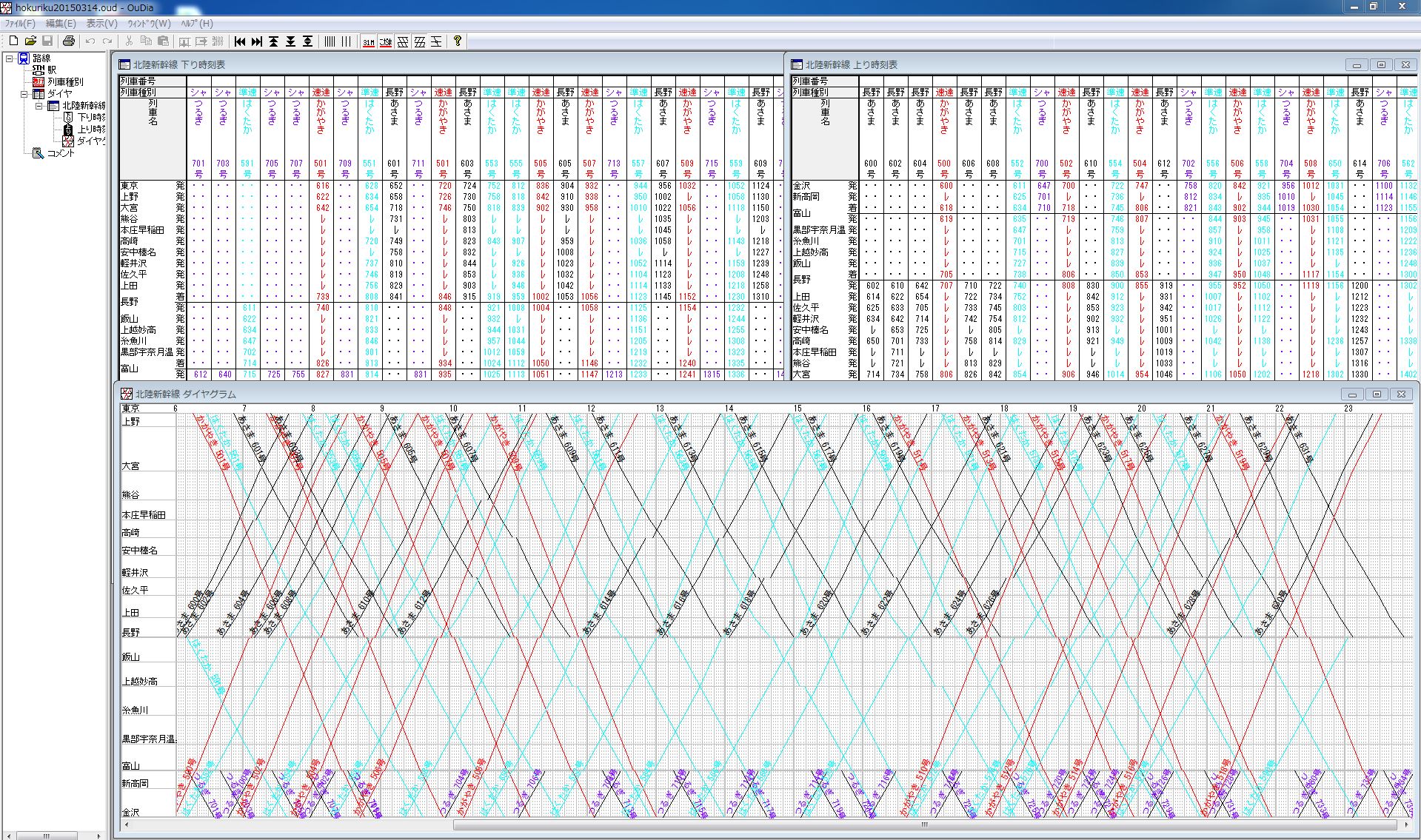
Task: Jump to last using the skip-to-end icon
Action: 257,41
